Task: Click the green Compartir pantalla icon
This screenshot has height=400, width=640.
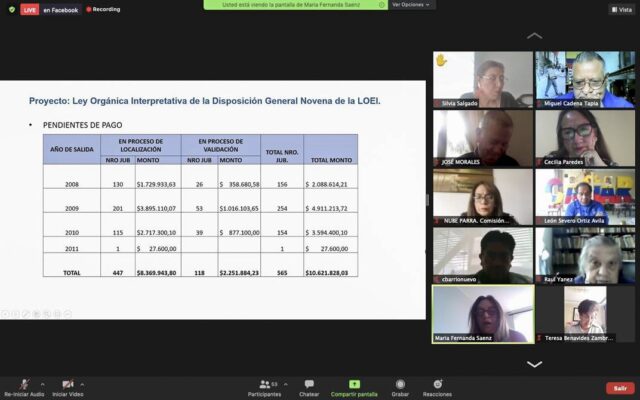Action: [354, 384]
